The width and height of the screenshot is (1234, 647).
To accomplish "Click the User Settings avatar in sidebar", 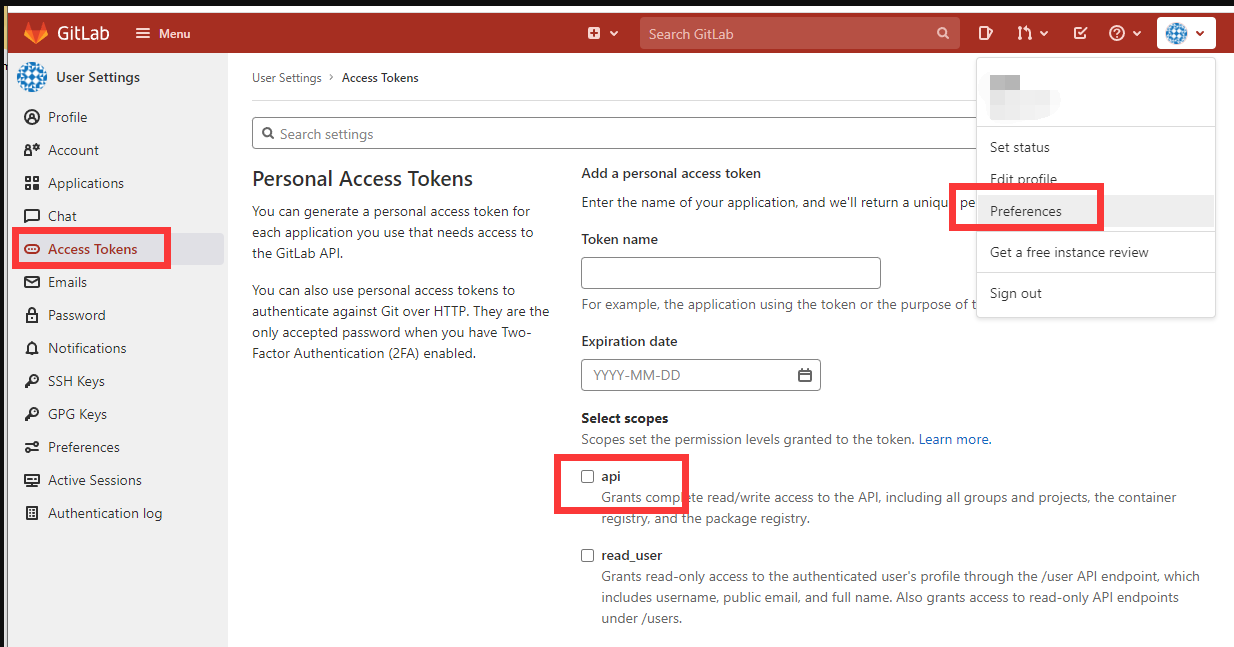I will [32, 77].
